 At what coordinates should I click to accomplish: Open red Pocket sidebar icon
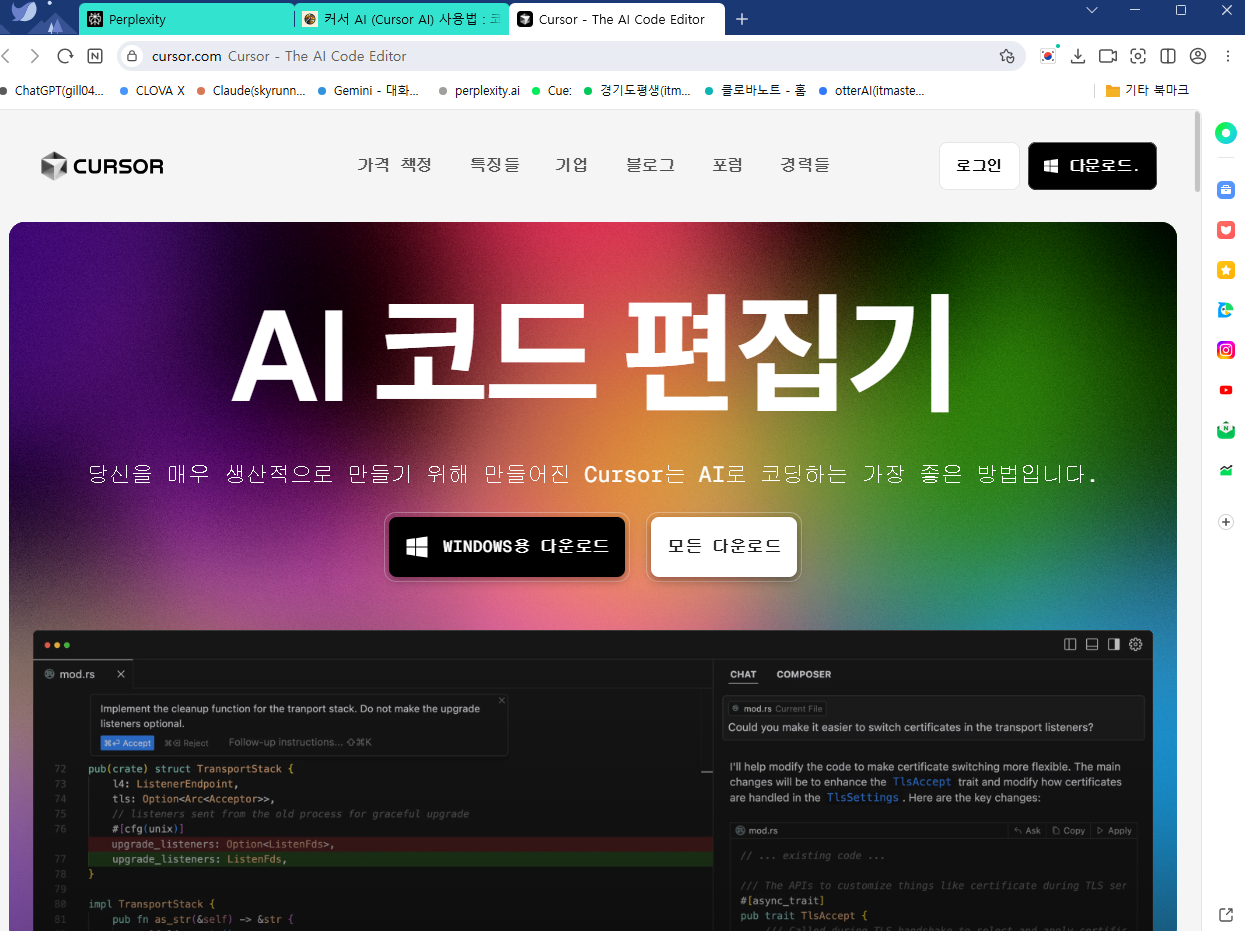(x=1226, y=230)
